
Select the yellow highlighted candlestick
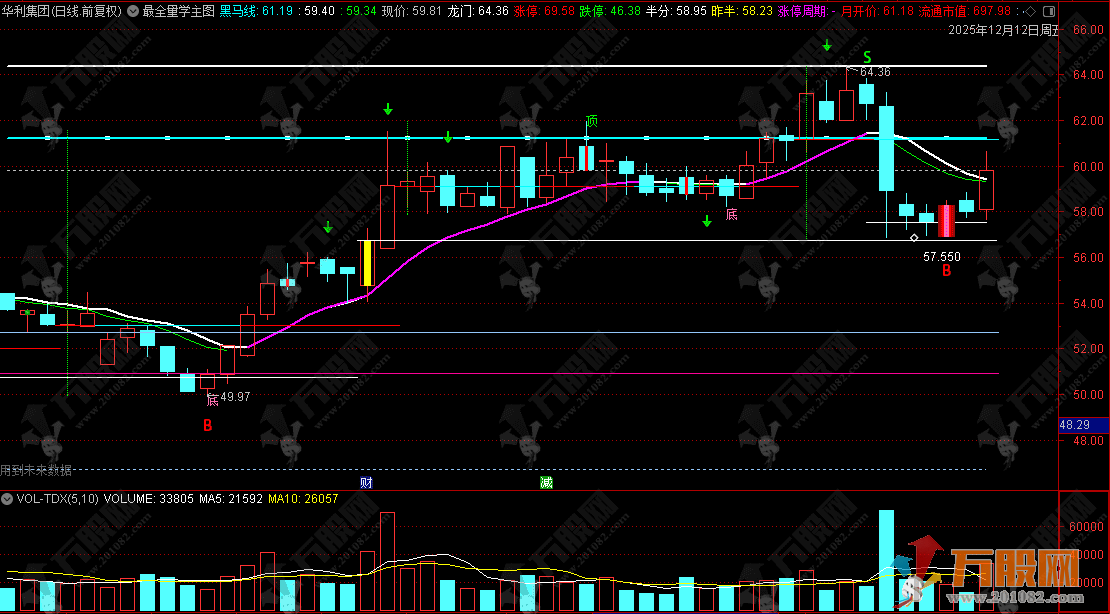(x=367, y=263)
